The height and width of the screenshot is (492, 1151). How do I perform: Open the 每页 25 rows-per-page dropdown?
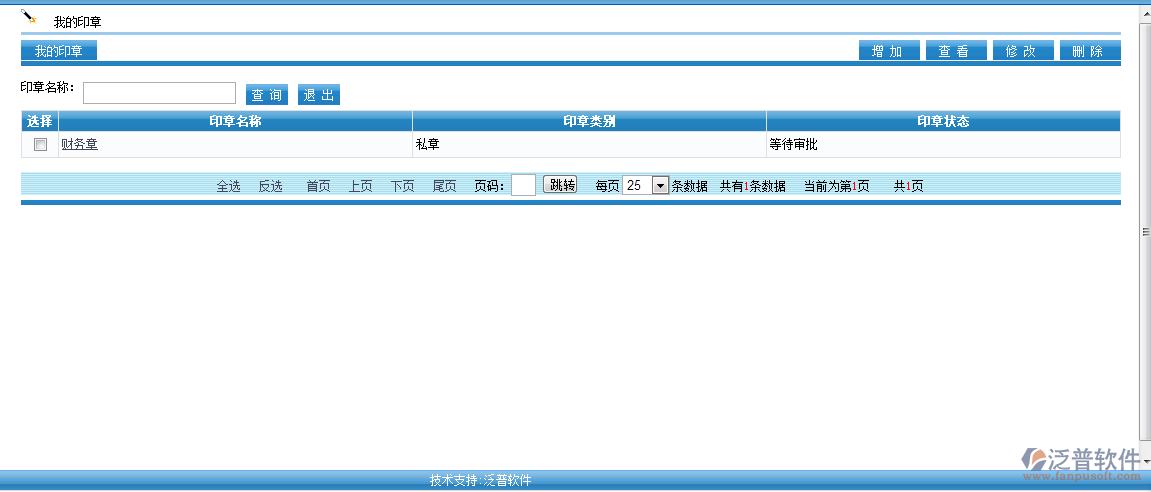coord(645,185)
